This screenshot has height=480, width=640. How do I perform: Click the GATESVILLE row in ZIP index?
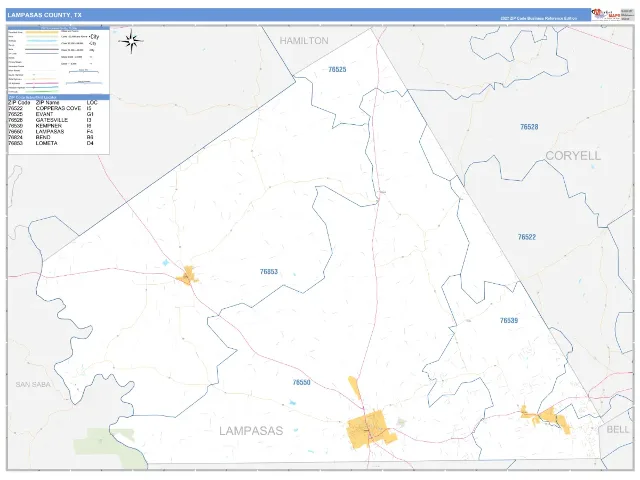51,120
